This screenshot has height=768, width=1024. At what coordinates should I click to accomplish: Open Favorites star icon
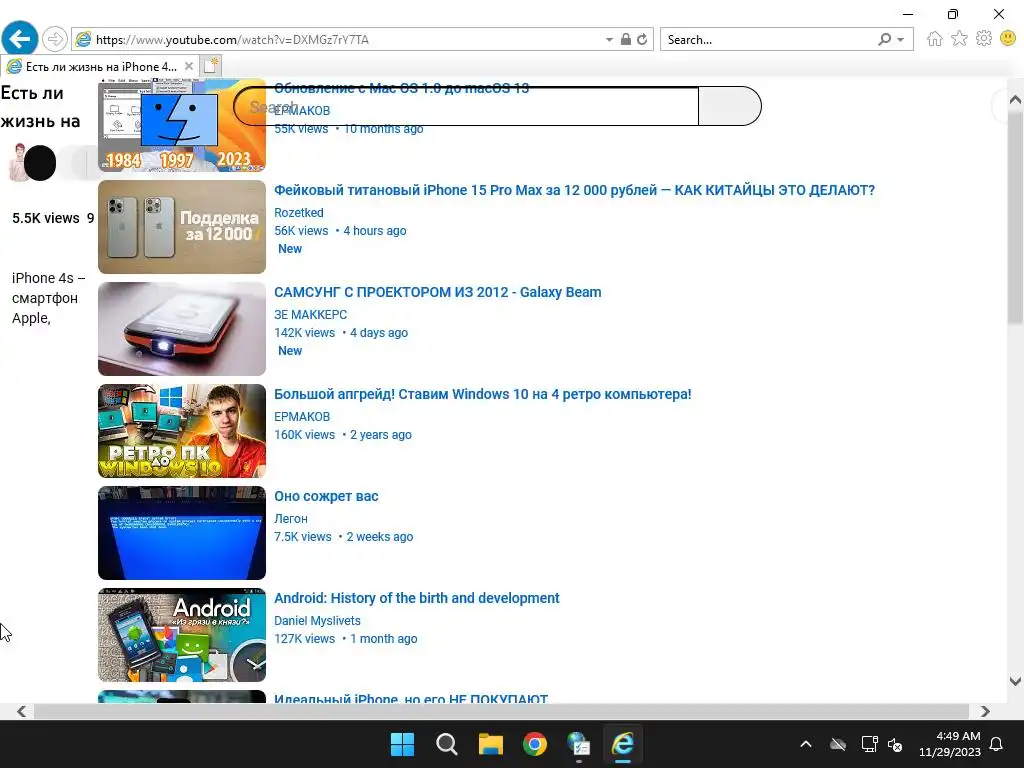coord(959,39)
